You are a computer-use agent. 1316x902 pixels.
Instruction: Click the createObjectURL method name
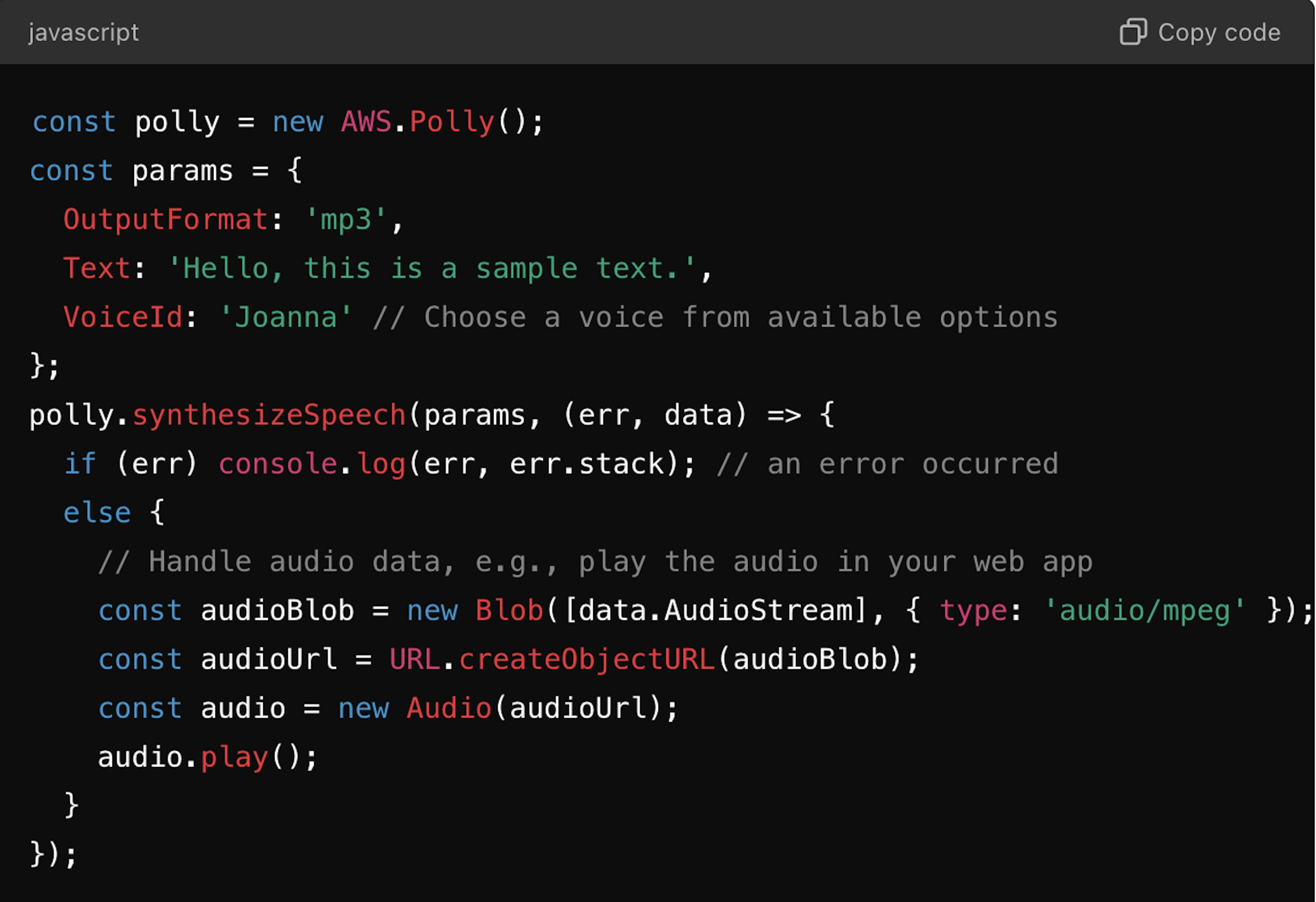point(587,660)
